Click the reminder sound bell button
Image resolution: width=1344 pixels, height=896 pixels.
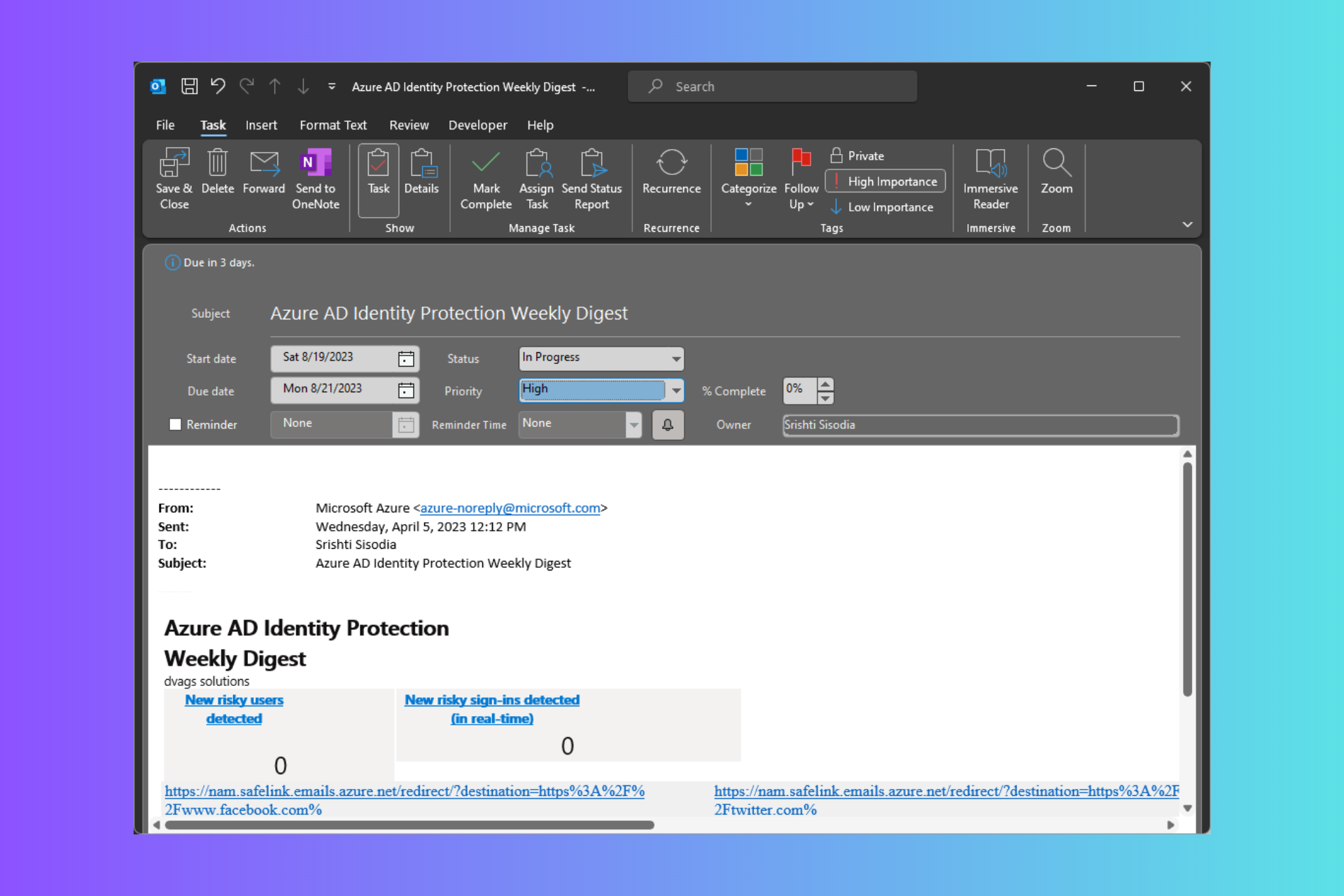click(667, 425)
